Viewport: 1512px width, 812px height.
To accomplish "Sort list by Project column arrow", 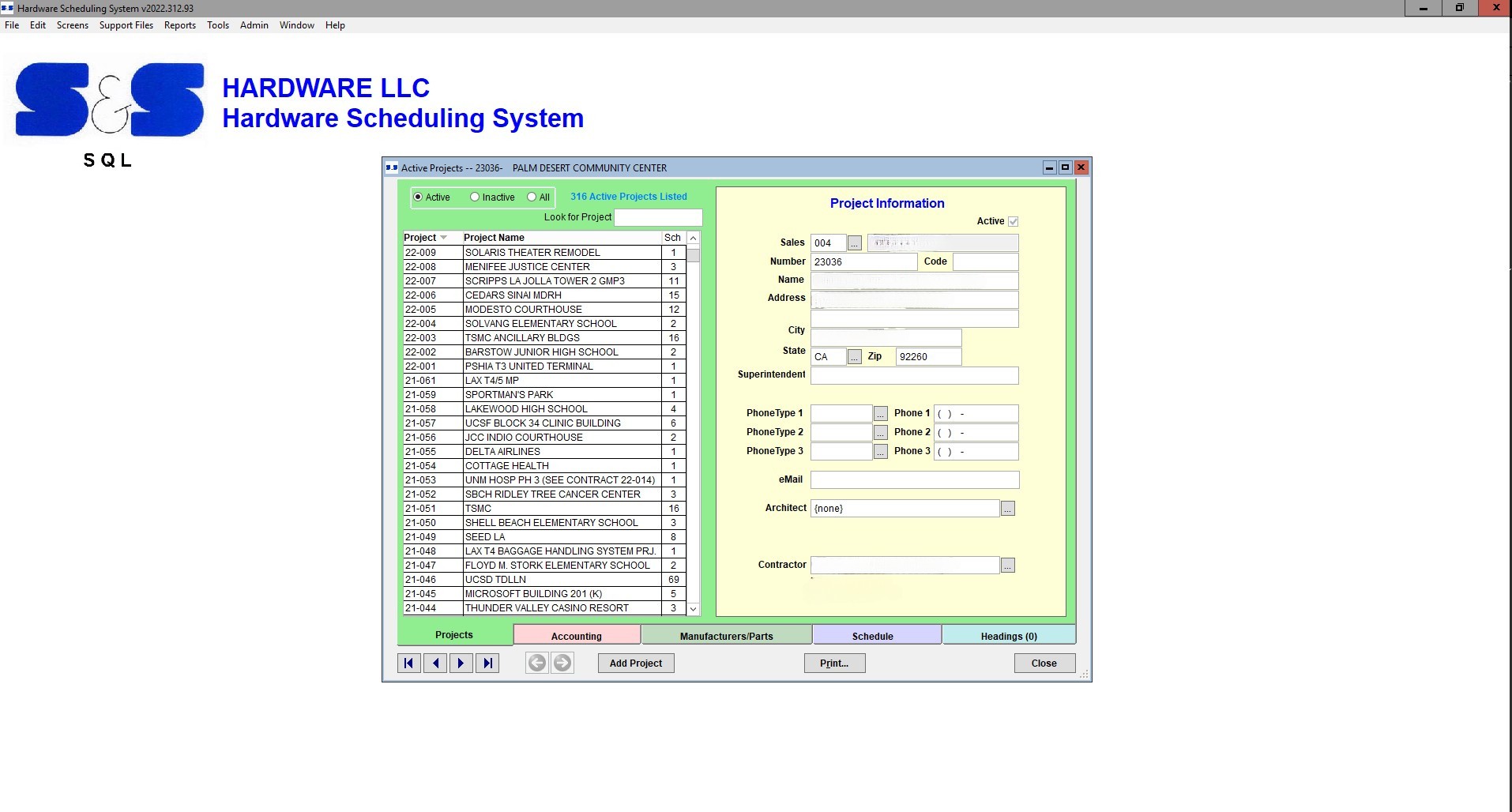I will tap(444, 238).
